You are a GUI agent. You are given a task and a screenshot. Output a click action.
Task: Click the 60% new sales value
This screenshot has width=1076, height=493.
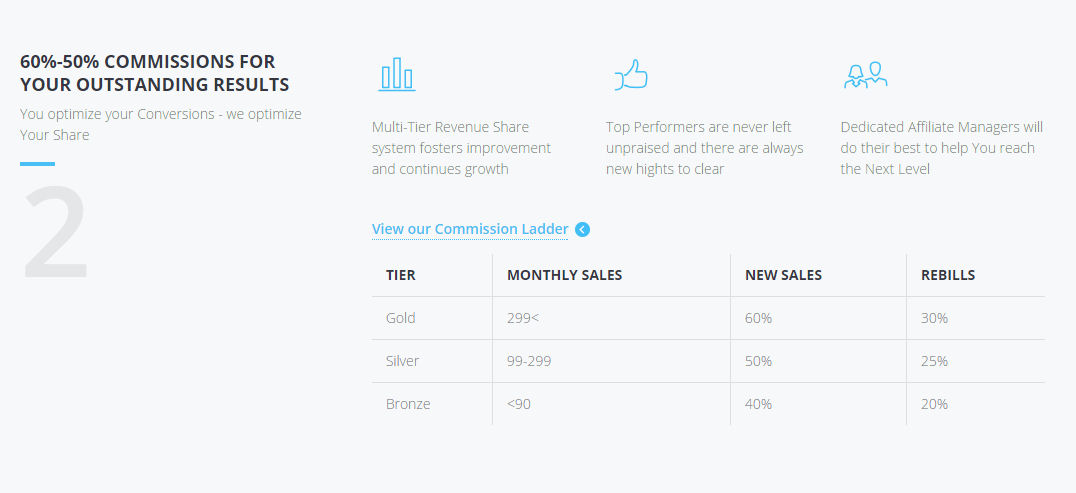(758, 319)
